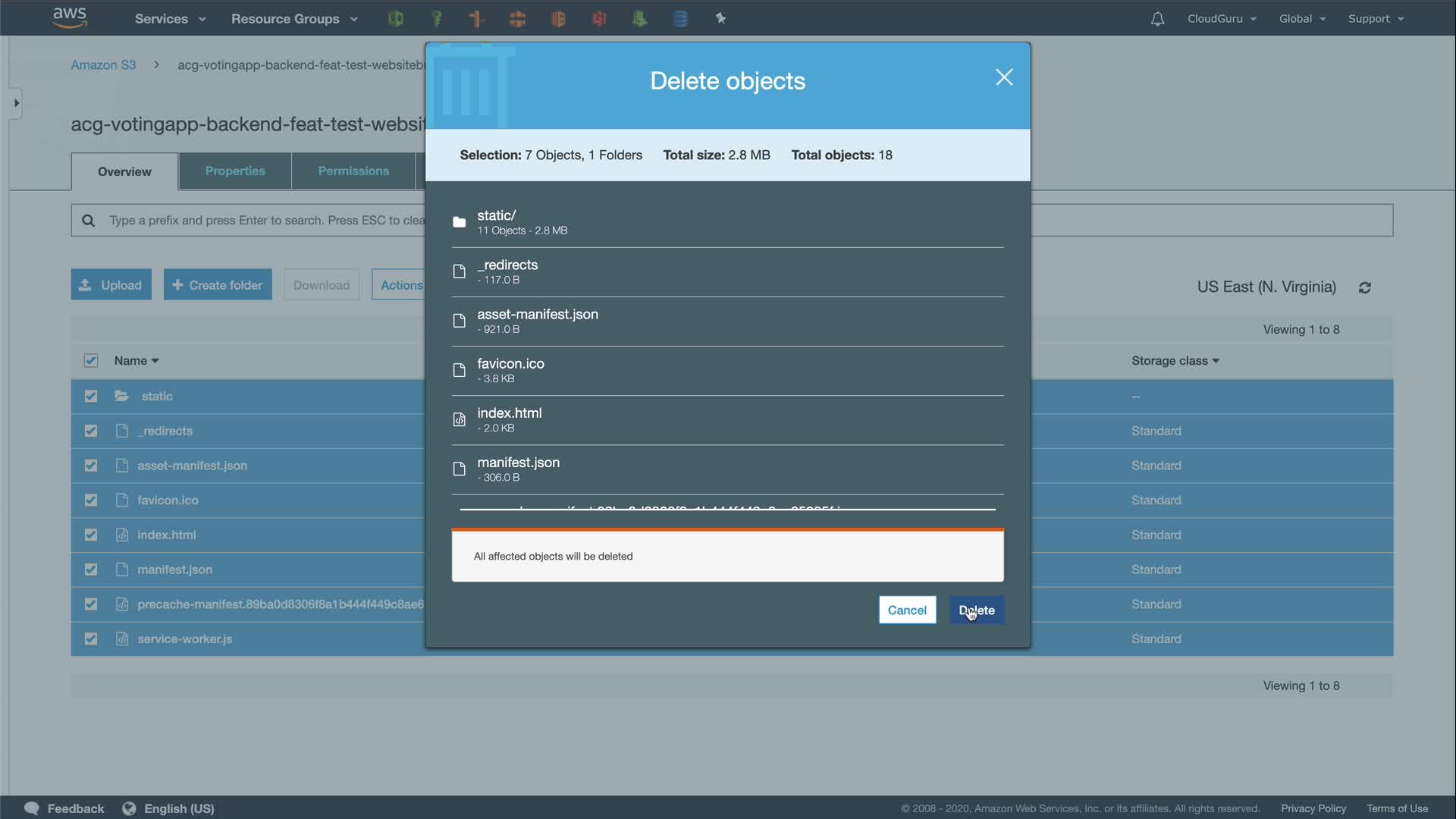Uncheck the select-all checkbox beside Name
This screenshot has width=1456, height=819.
tap(91, 361)
